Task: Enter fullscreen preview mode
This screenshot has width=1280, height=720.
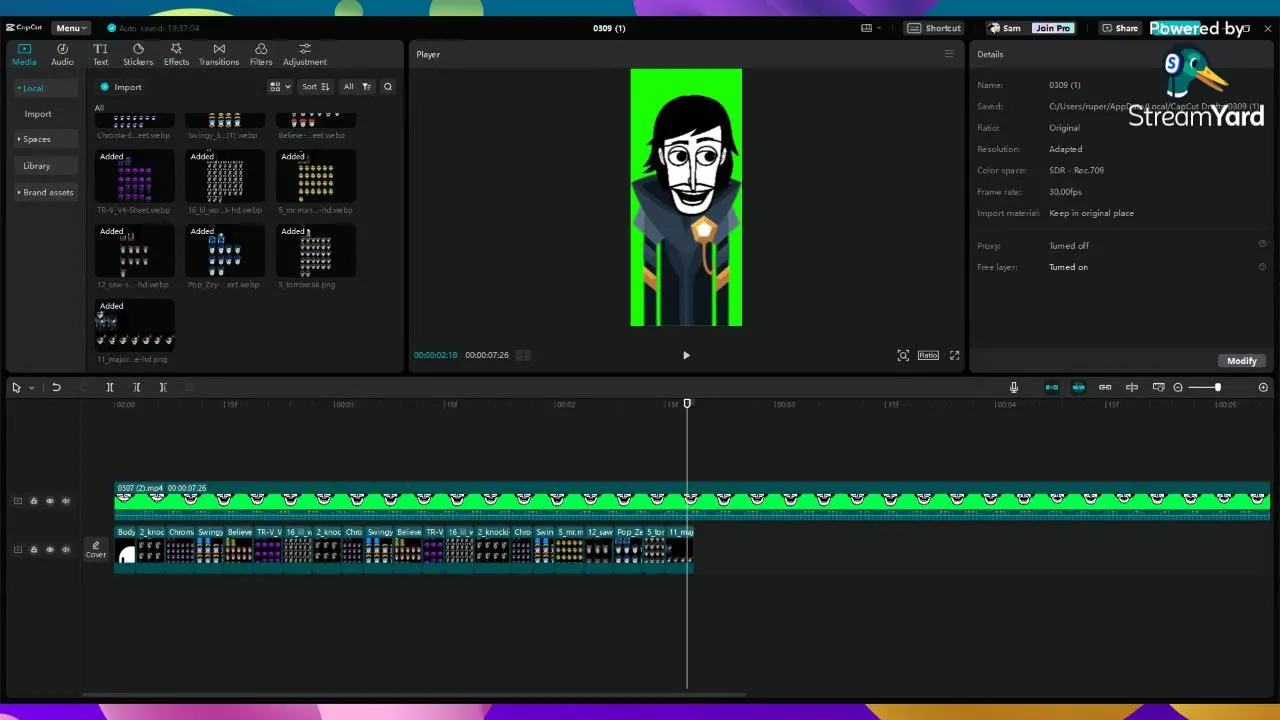Action: pos(954,355)
